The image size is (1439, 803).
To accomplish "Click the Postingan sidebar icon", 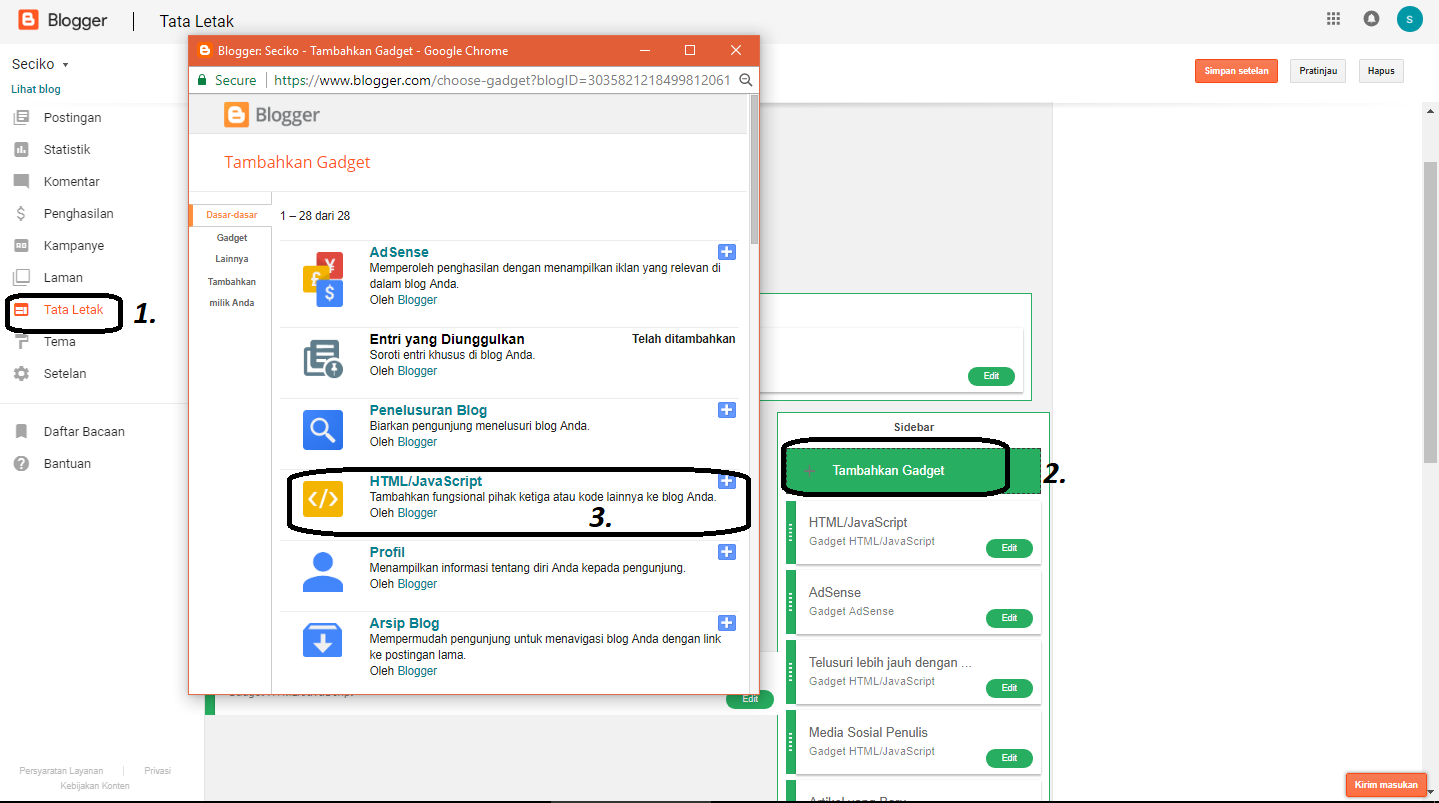I will click(21, 117).
